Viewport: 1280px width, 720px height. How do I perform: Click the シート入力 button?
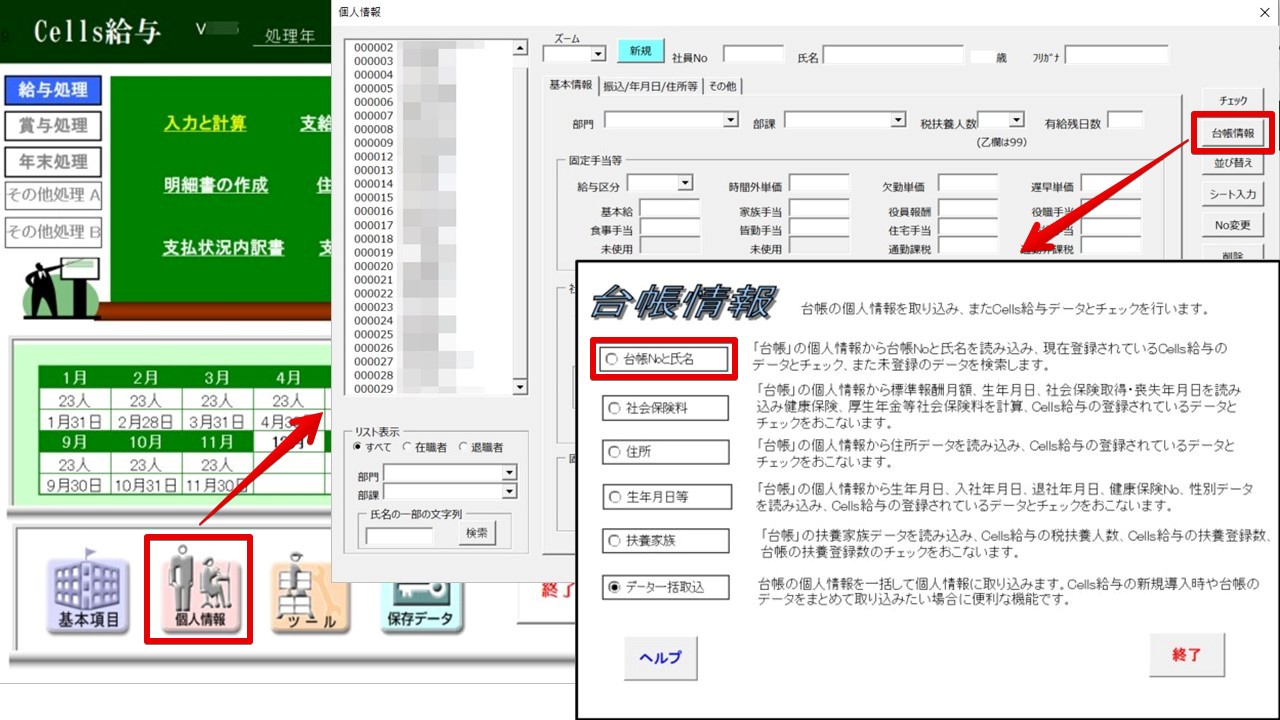(x=1234, y=194)
